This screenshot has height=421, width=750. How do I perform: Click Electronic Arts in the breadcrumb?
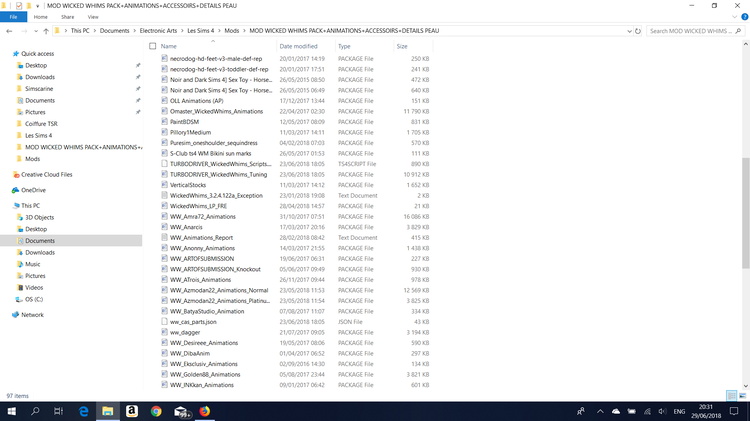point(158,31)
